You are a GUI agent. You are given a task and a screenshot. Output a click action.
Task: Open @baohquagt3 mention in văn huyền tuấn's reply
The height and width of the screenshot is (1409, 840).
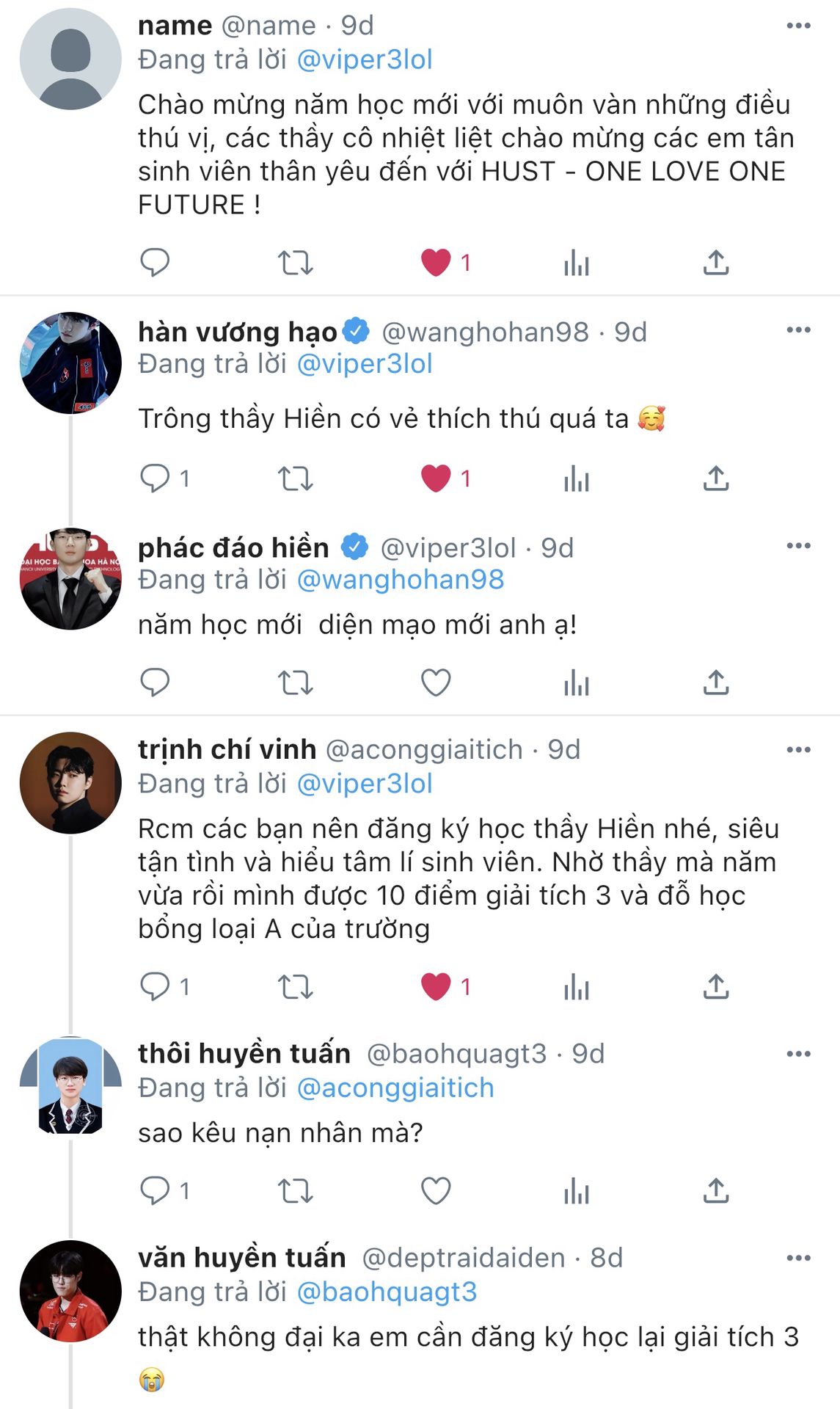point(387,1292)
